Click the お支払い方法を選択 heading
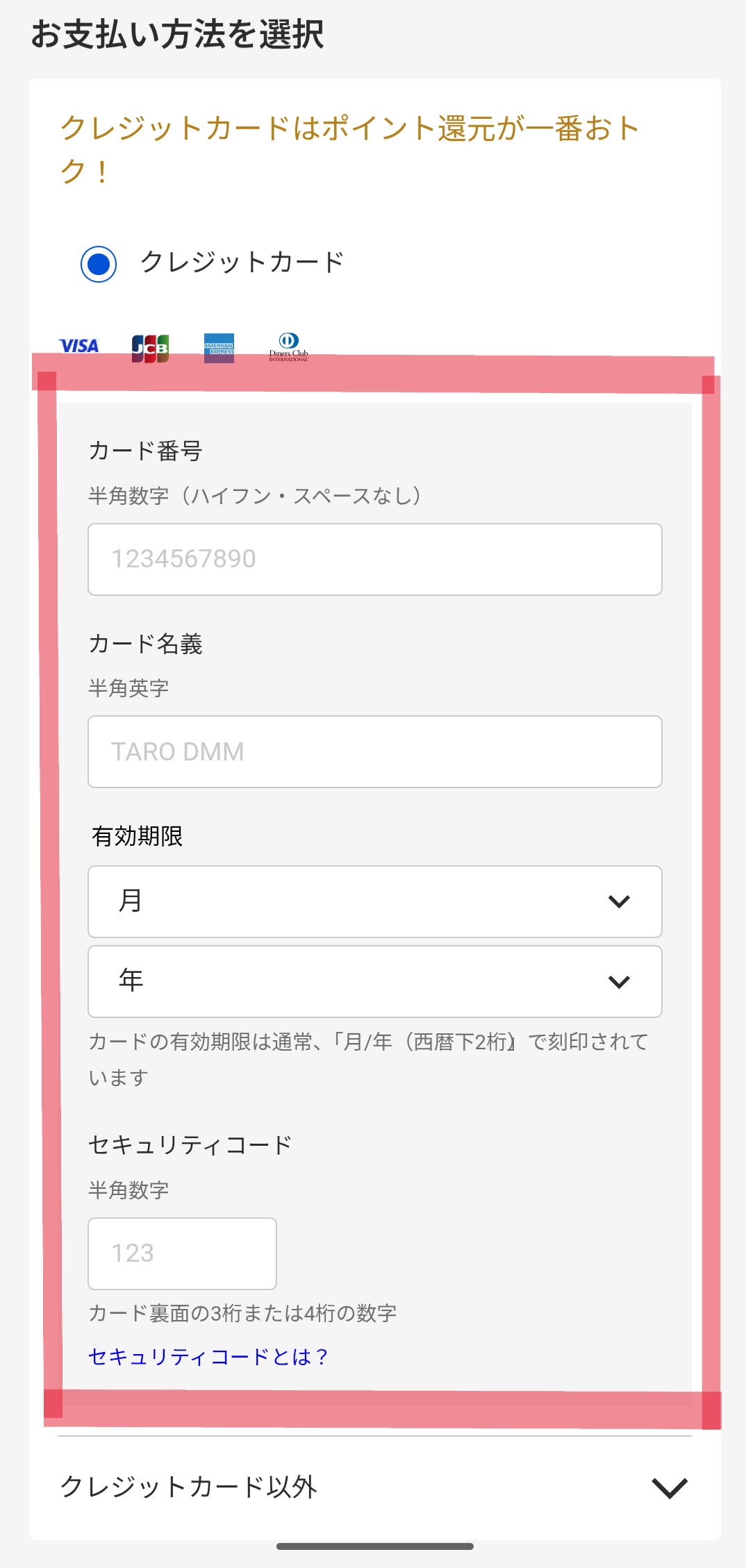Viewport: 746px width, 1568px height. (x=177, y=34)
